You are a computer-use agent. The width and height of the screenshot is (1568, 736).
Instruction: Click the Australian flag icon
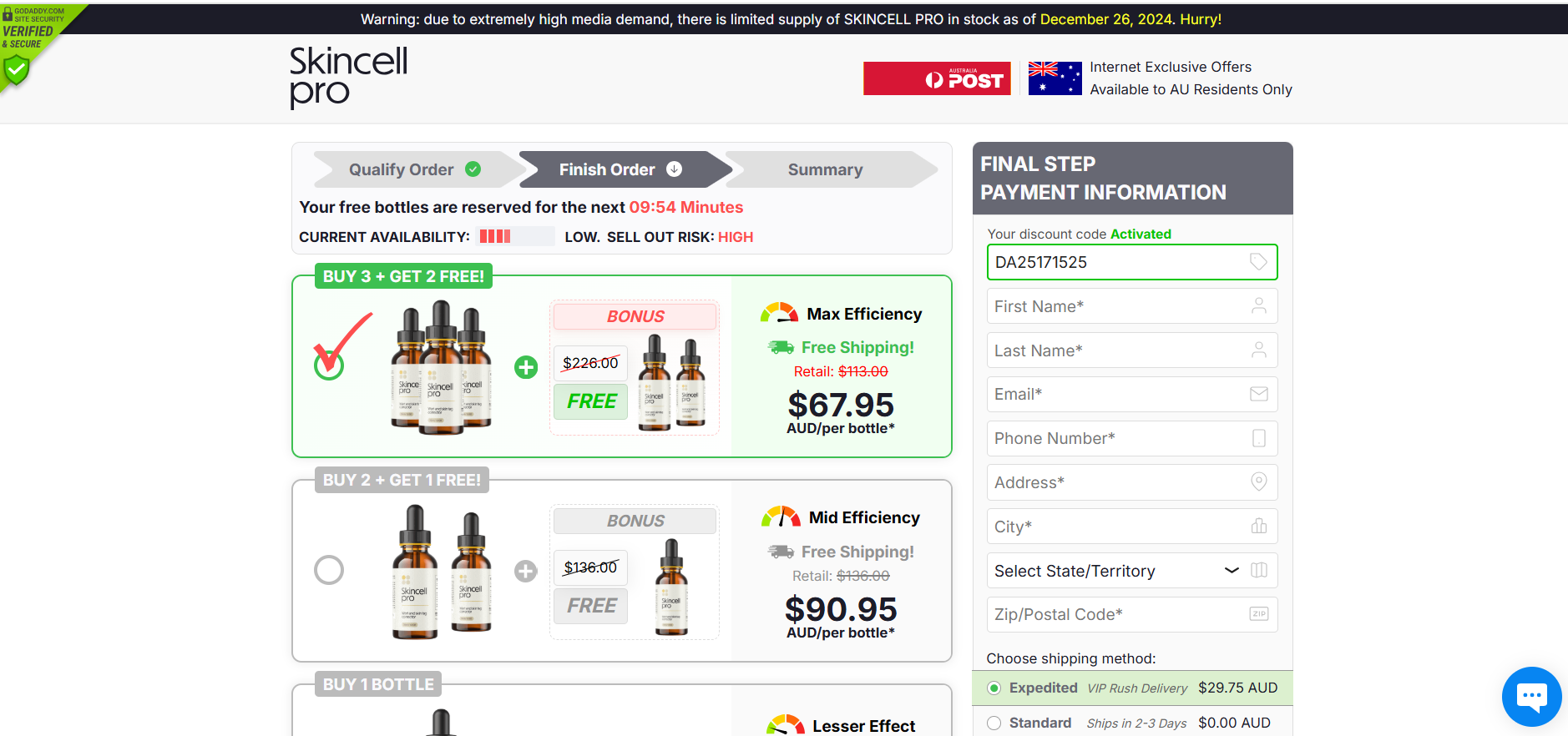pos(1055,78)
